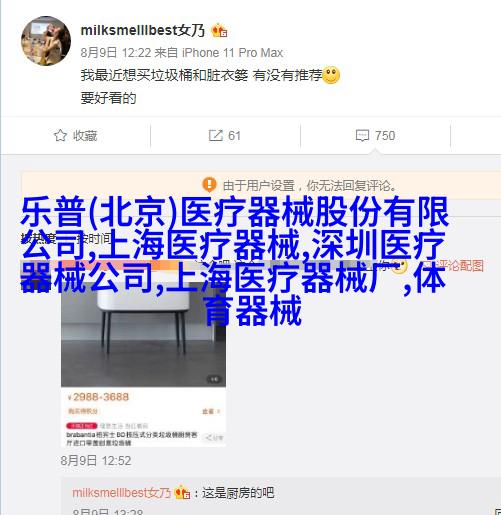501x515 pixels.
Task: Open comments via the speech bubble icon
Action: (362, 136)
